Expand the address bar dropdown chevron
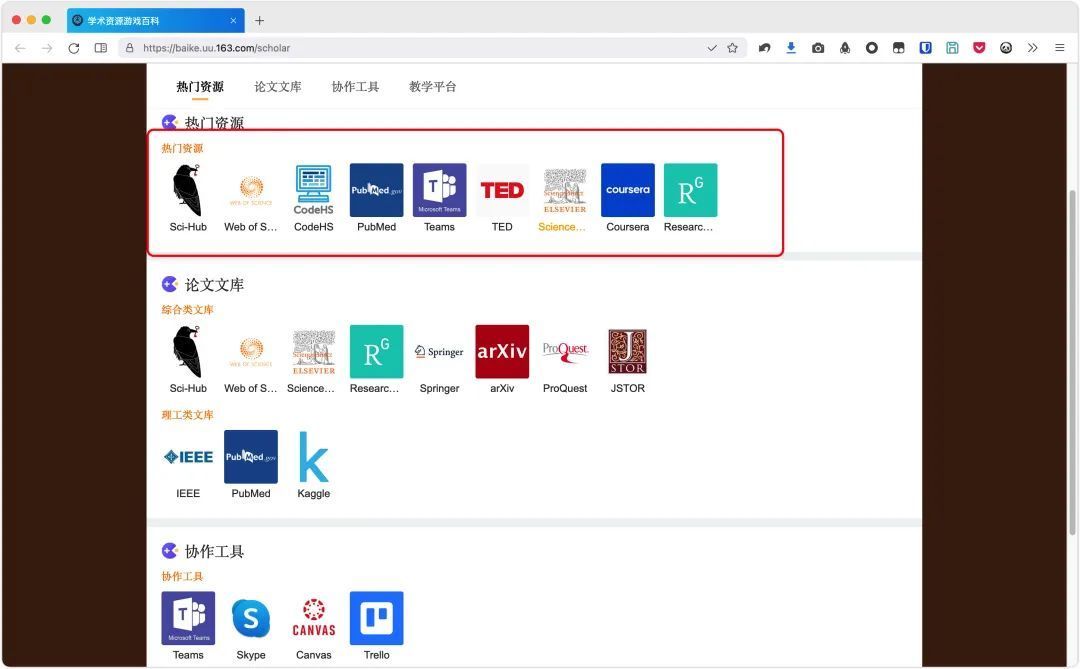Viewport: 1080px width, 669px height. click(712, 48)
